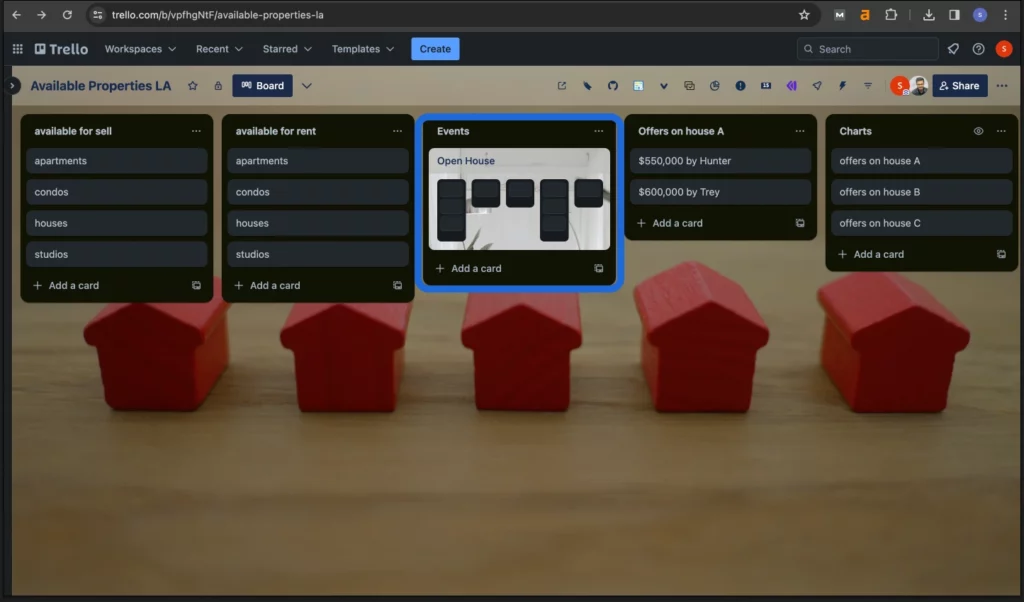This screenshot has width=1024, height=602.
Task: Click the purple double-arrow power-up icon
Action: click(791, 86)
